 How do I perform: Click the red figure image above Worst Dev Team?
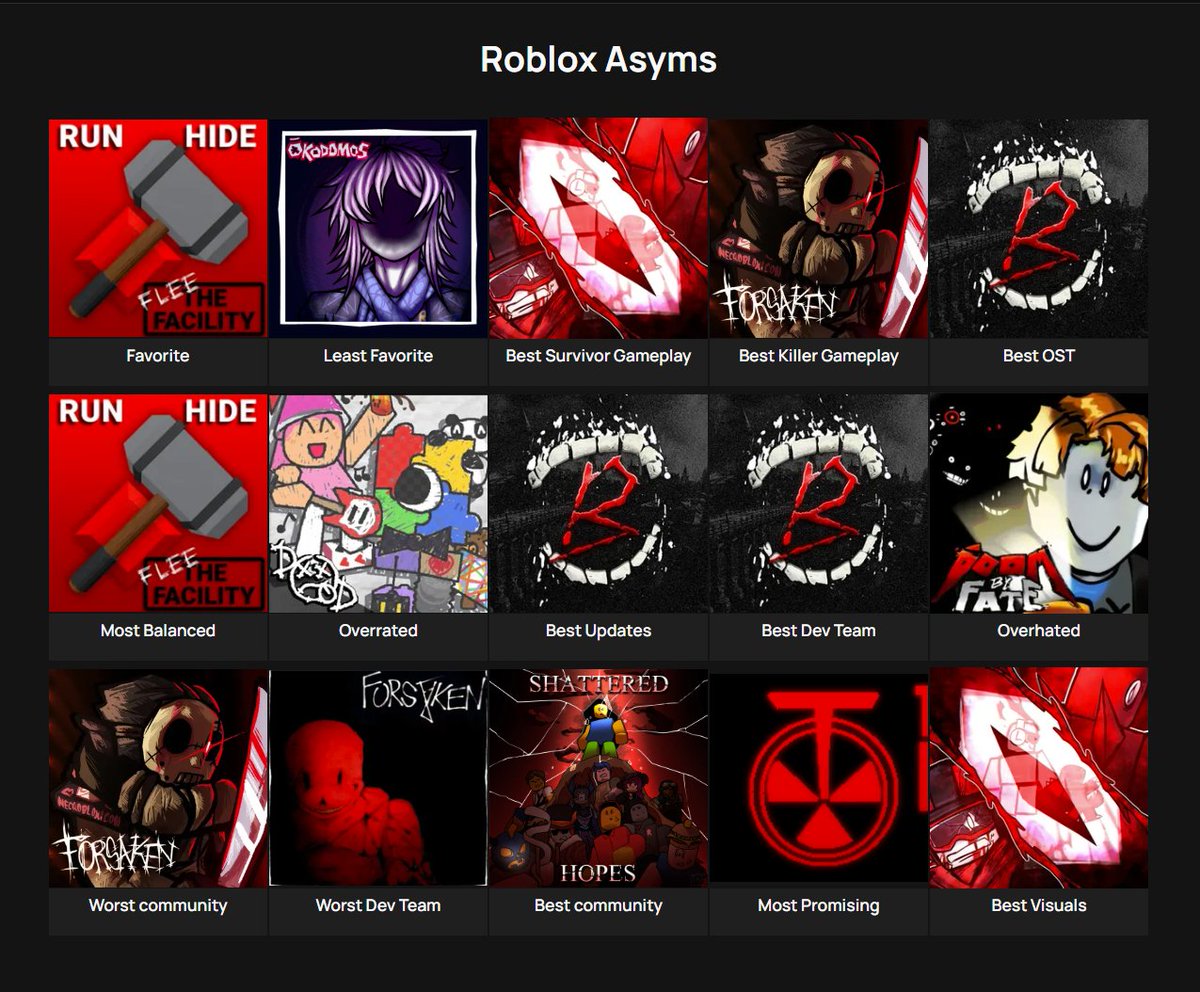(x=378, y=778)
